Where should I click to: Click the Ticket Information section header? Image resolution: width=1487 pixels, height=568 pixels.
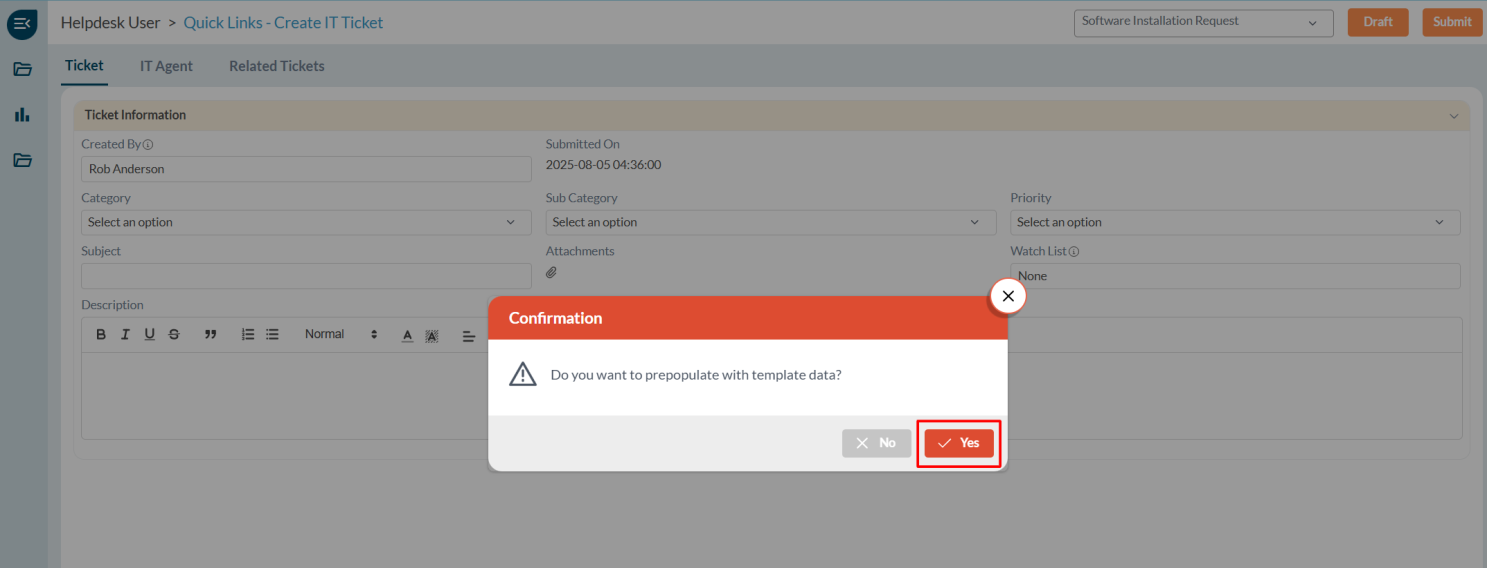771,115
